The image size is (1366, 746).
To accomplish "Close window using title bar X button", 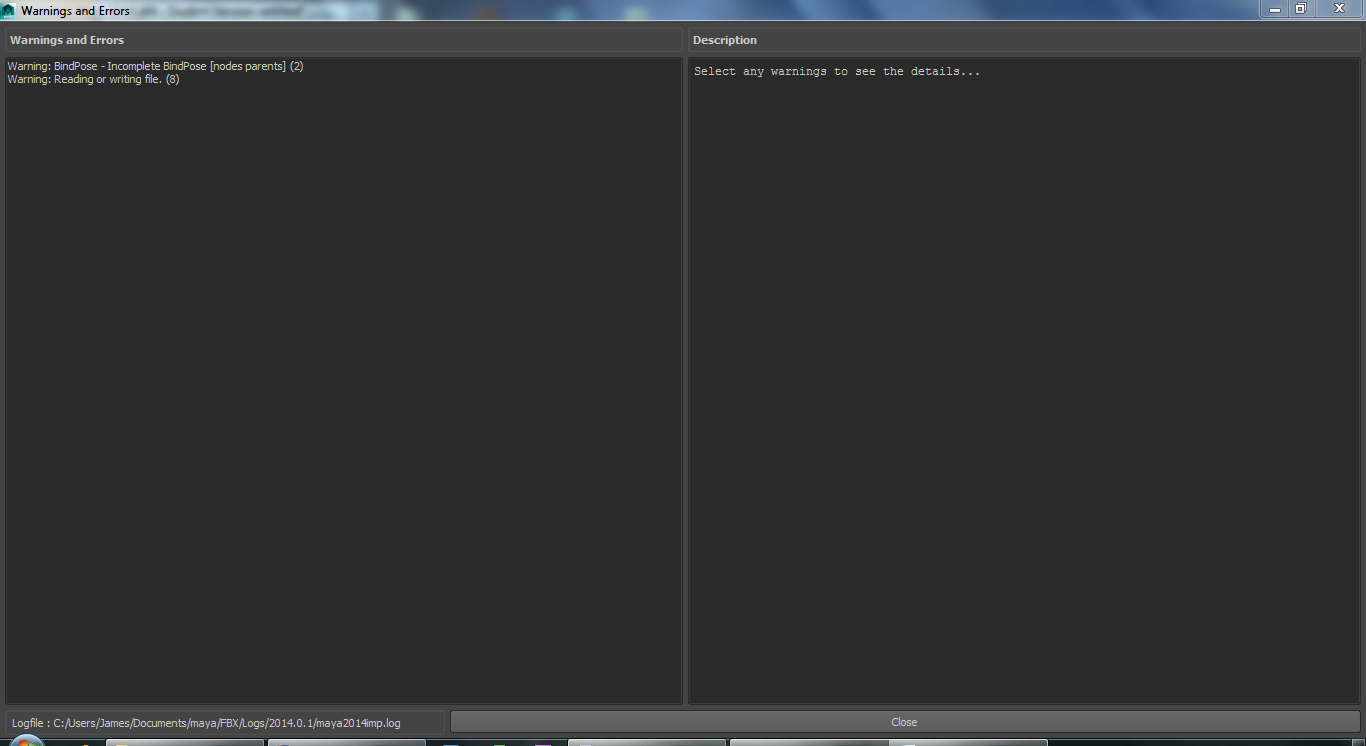I will (x=1339, y=9).
